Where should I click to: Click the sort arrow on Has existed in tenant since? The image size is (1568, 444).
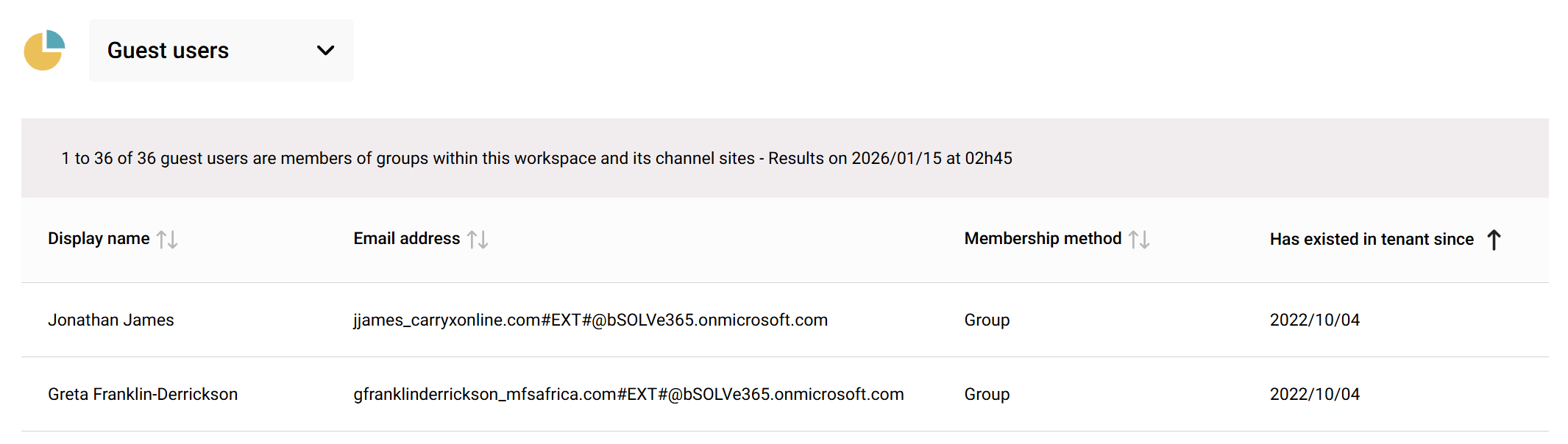pyautogui.click(x=1493, y=238)
